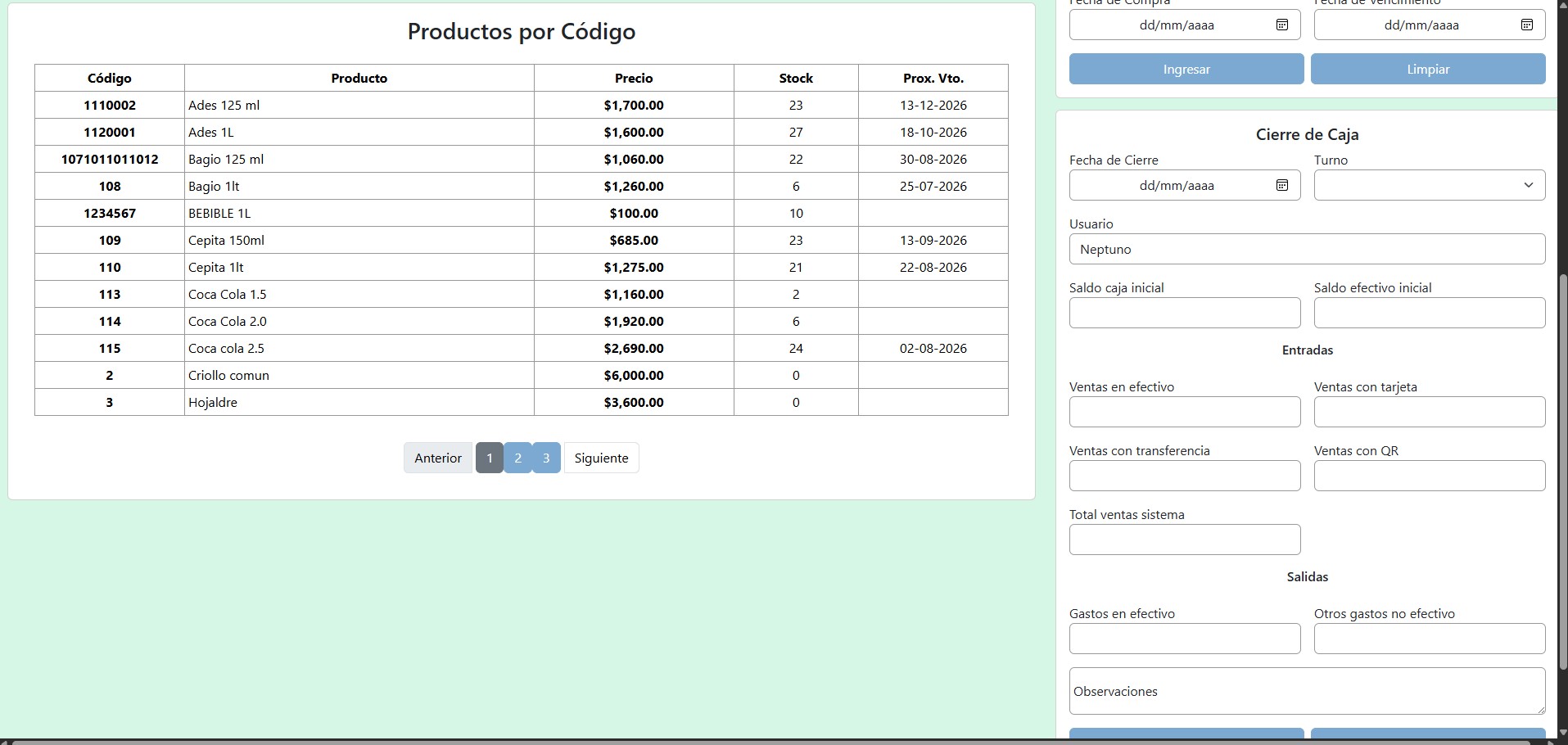Click the Ingresar button
1568x745 pixels.
(1186, 69)
